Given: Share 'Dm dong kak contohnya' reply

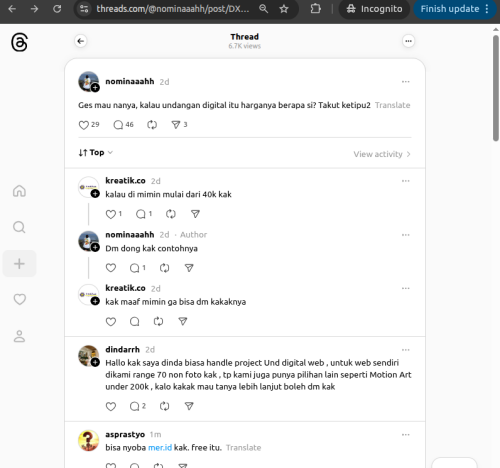Looking at the screenshot, I should point(189,268).
